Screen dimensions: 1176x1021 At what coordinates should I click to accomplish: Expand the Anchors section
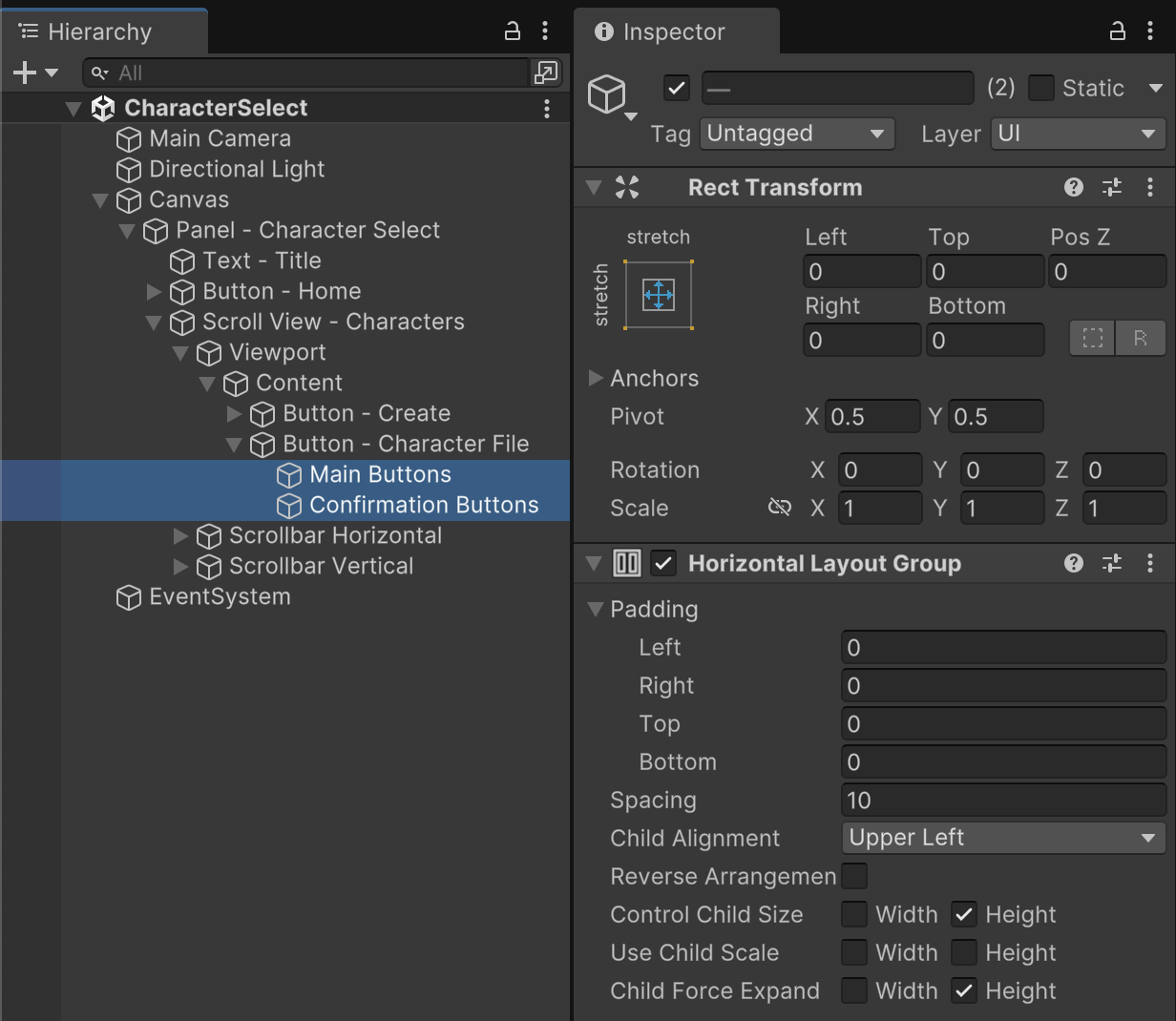596,378
